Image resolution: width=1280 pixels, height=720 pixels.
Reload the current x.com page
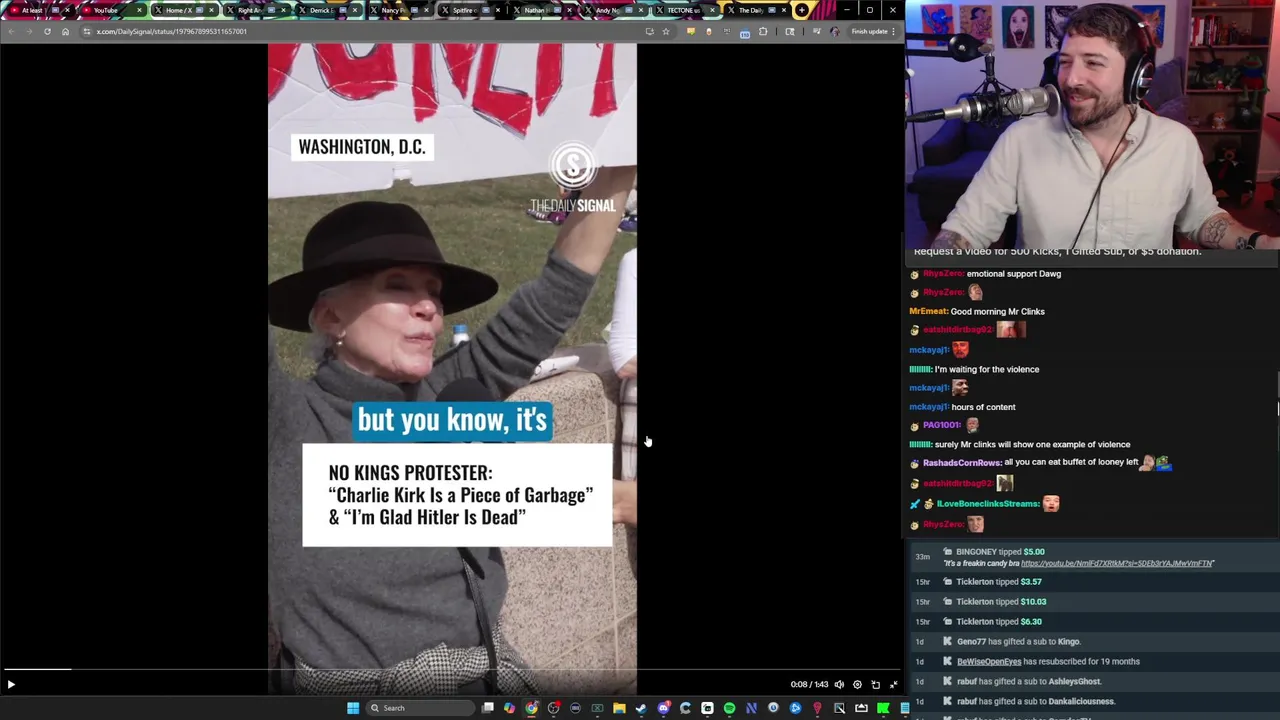47,31
